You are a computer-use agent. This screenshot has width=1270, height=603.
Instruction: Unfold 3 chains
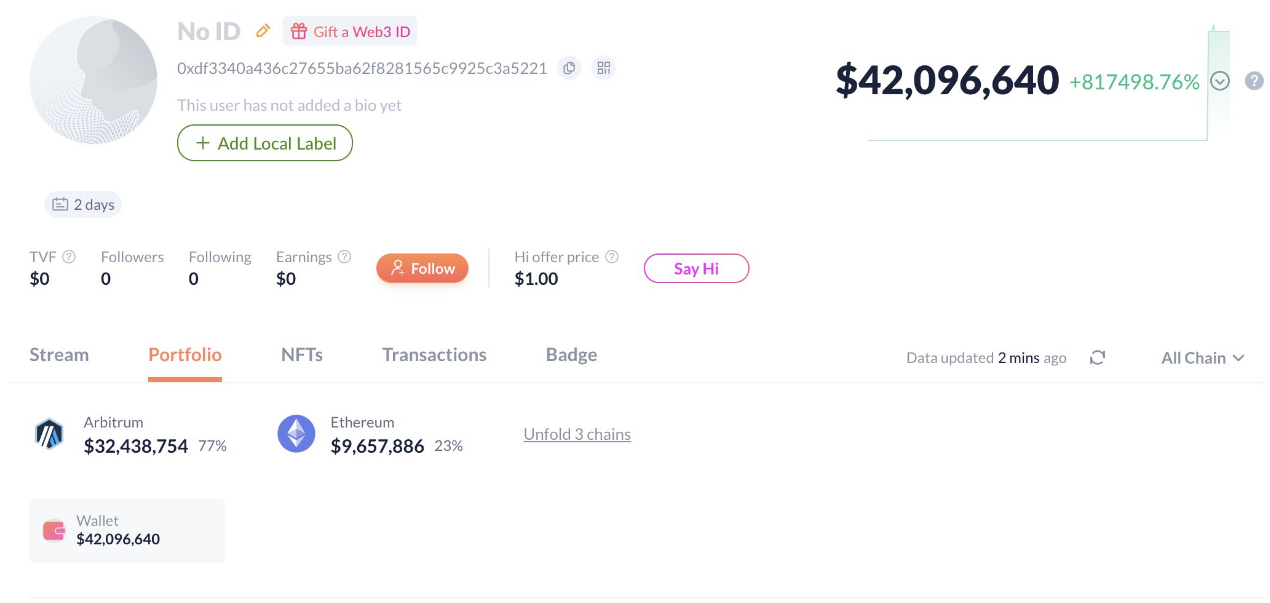click(577, 434)
